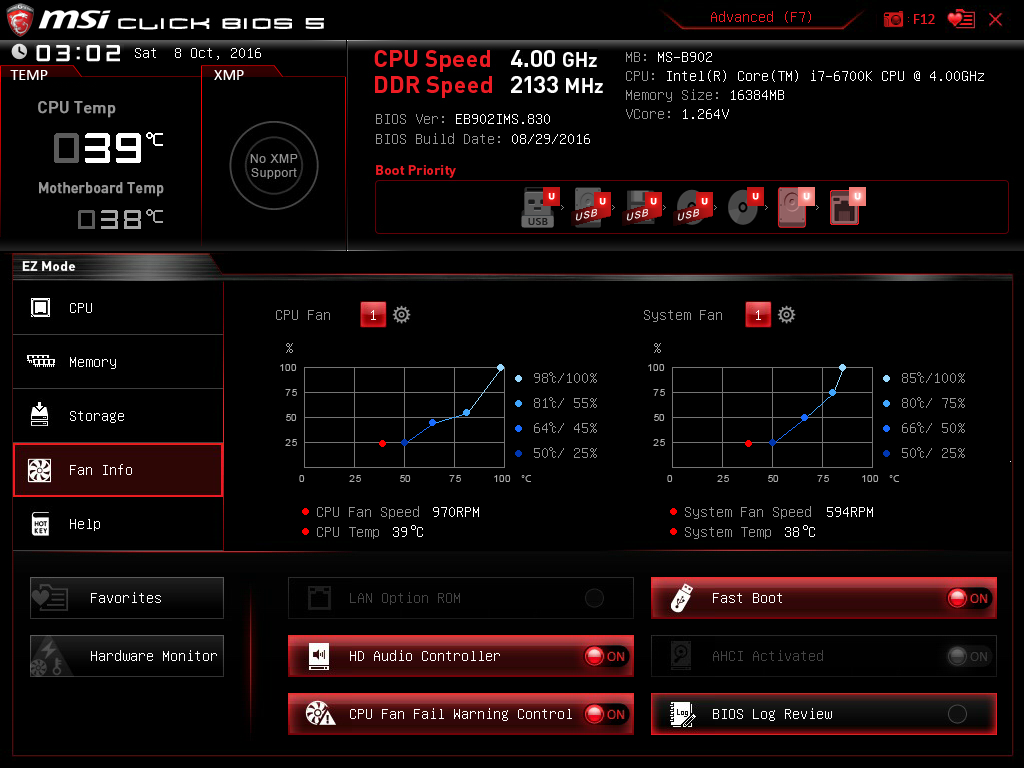1024x768 pixels.
Task: Click the XMP tab
Action: coord(229,75)
